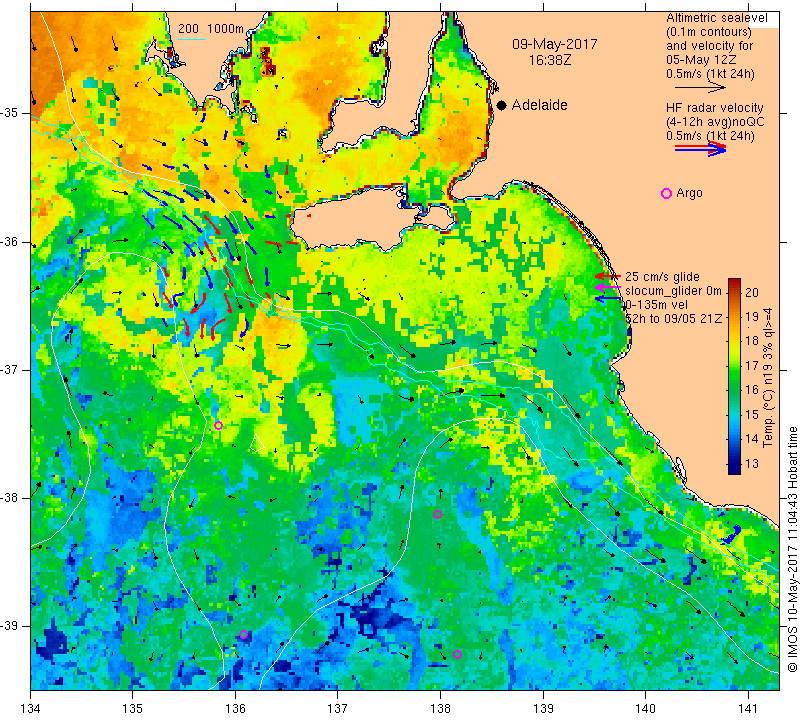Click the Argo float marker near 138E 38.1S
Image resolution: width=800 pixels, height=720 pixels.
tap(437, 514)
